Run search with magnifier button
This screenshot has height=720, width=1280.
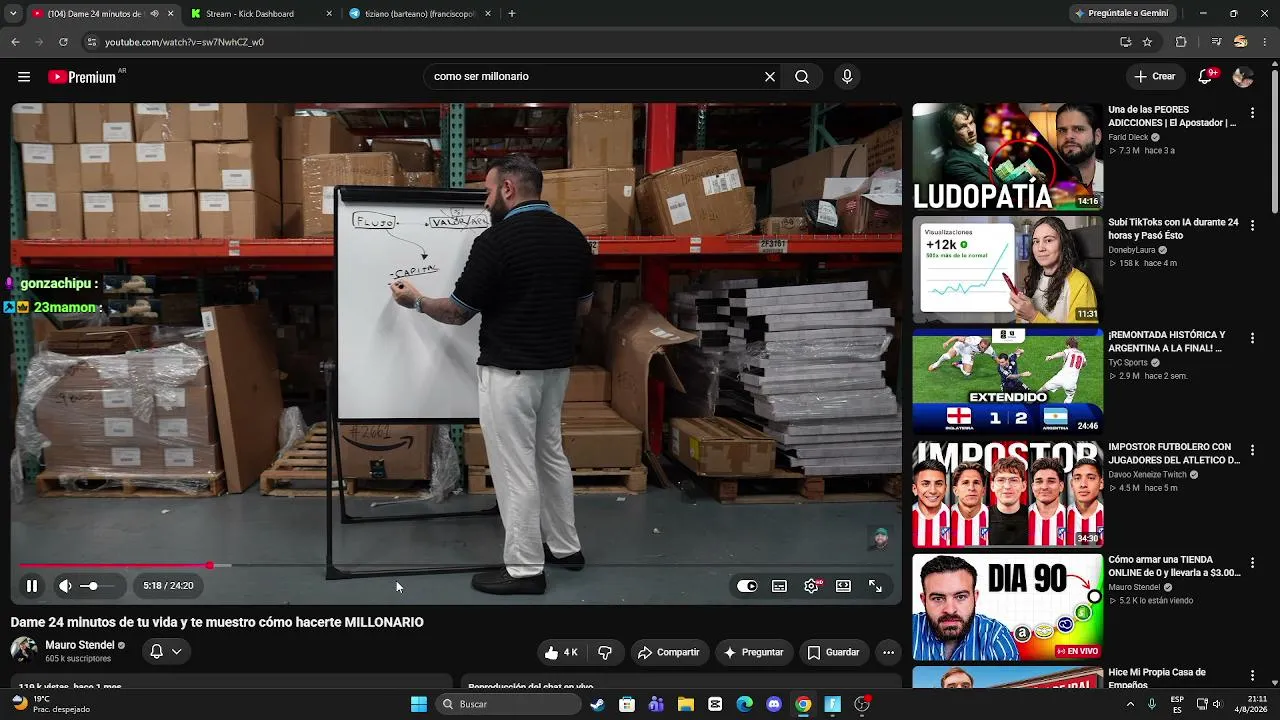(x=802, y=77)
